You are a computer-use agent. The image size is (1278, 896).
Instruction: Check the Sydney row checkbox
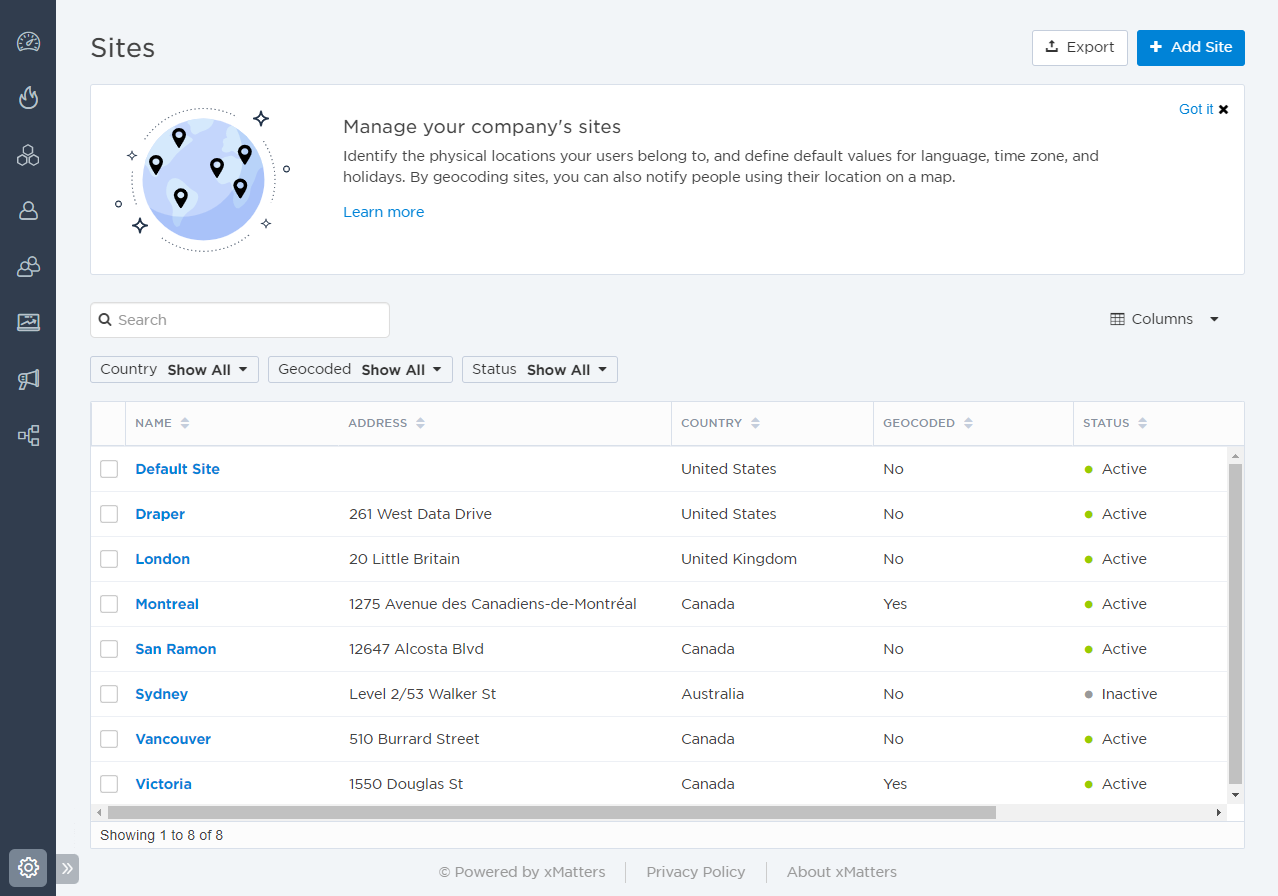pyautogui.click(x=109, y=694)
